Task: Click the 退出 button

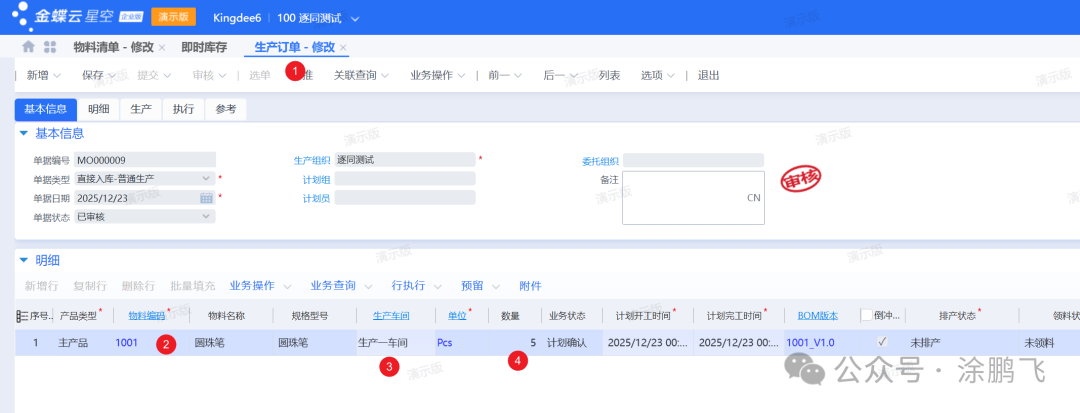Action: [708, 75]
